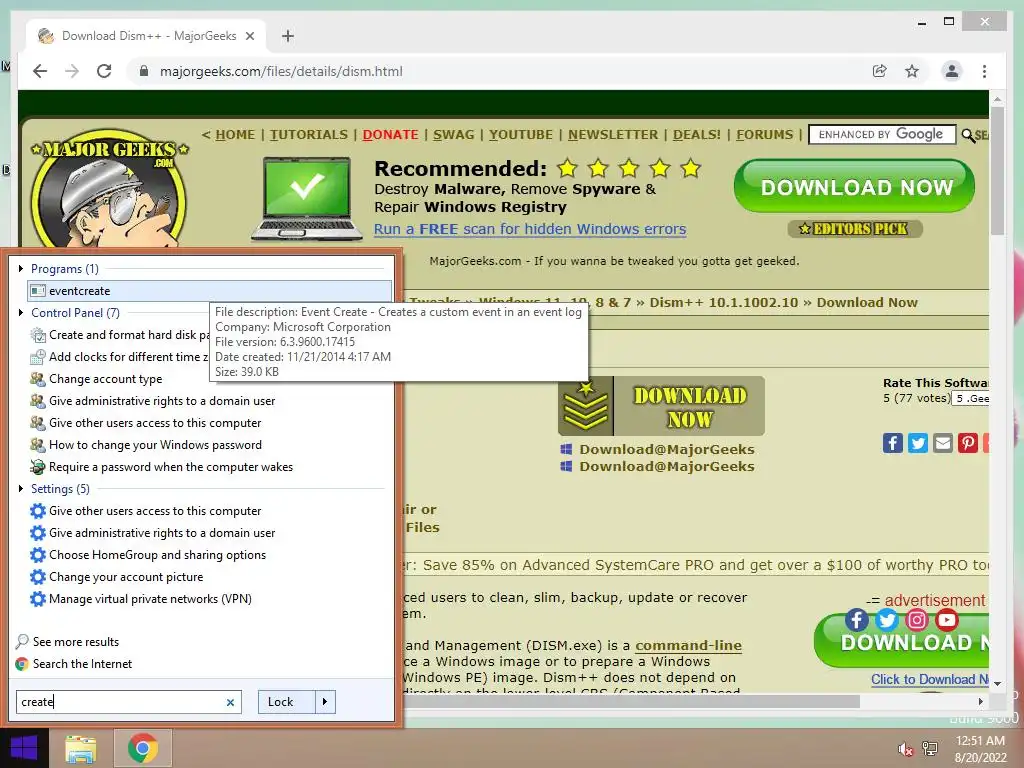1024x768 pixels.
Task: Open the DONATE menu link
Action: [x=390, y=135]
